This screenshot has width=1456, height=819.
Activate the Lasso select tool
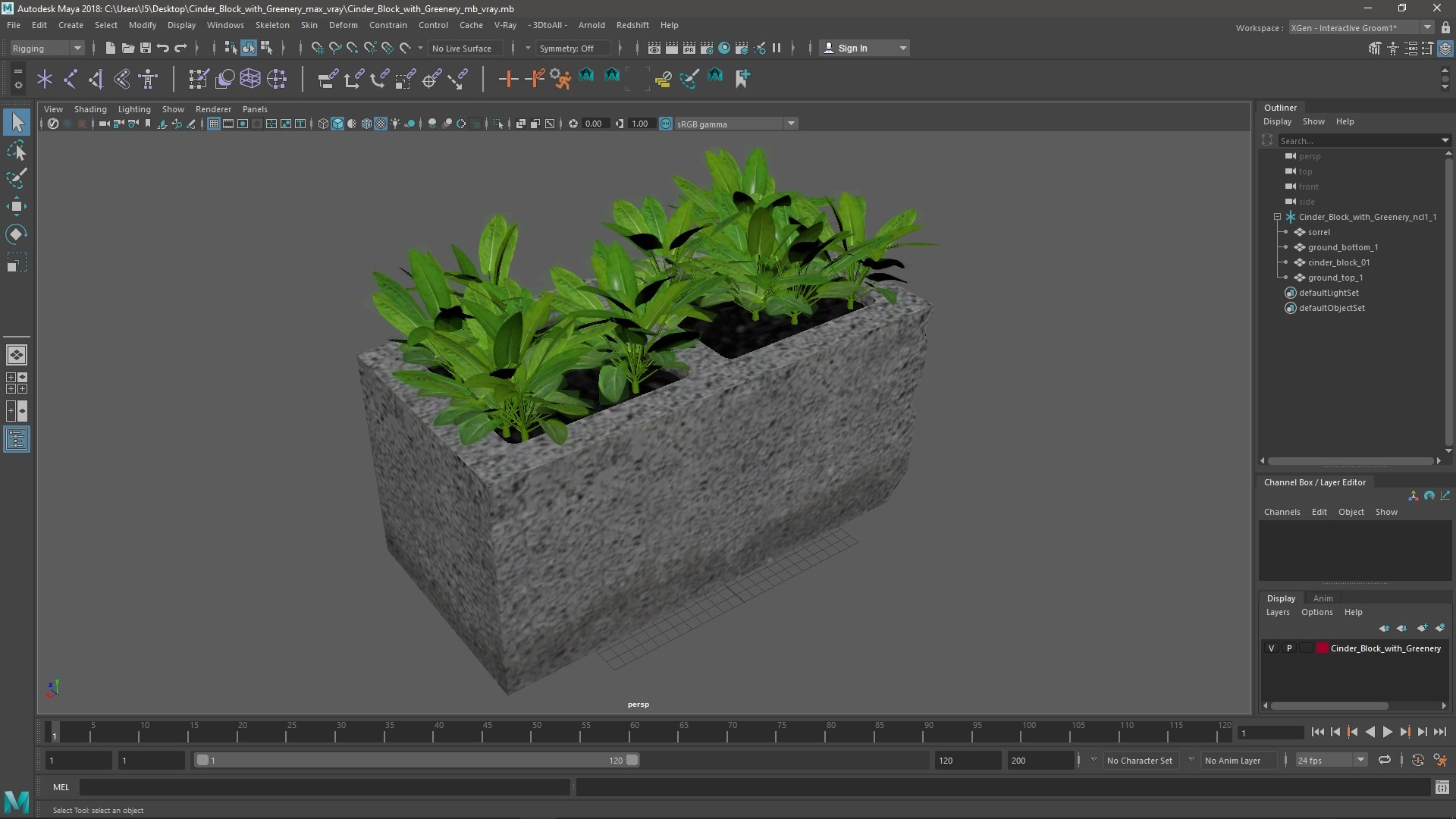[17, 151]
